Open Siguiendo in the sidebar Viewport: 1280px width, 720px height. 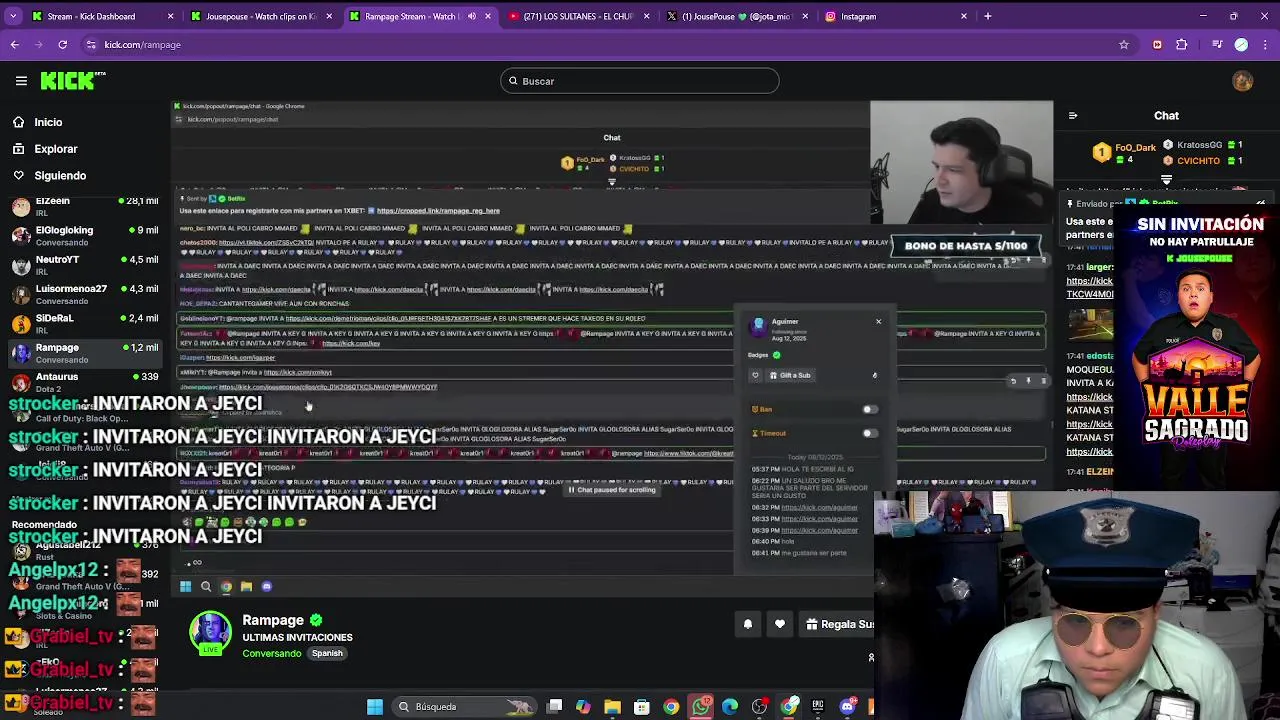pos(60,176)
